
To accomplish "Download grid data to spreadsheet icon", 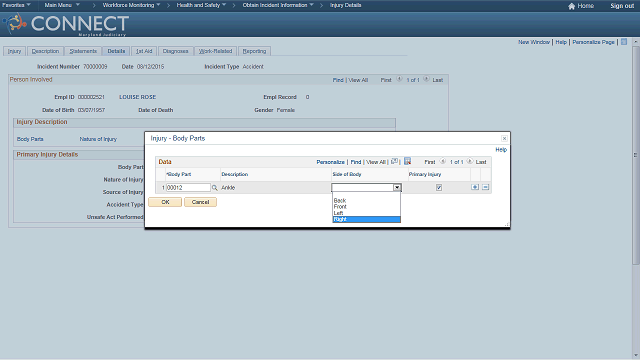I will 407,162.
